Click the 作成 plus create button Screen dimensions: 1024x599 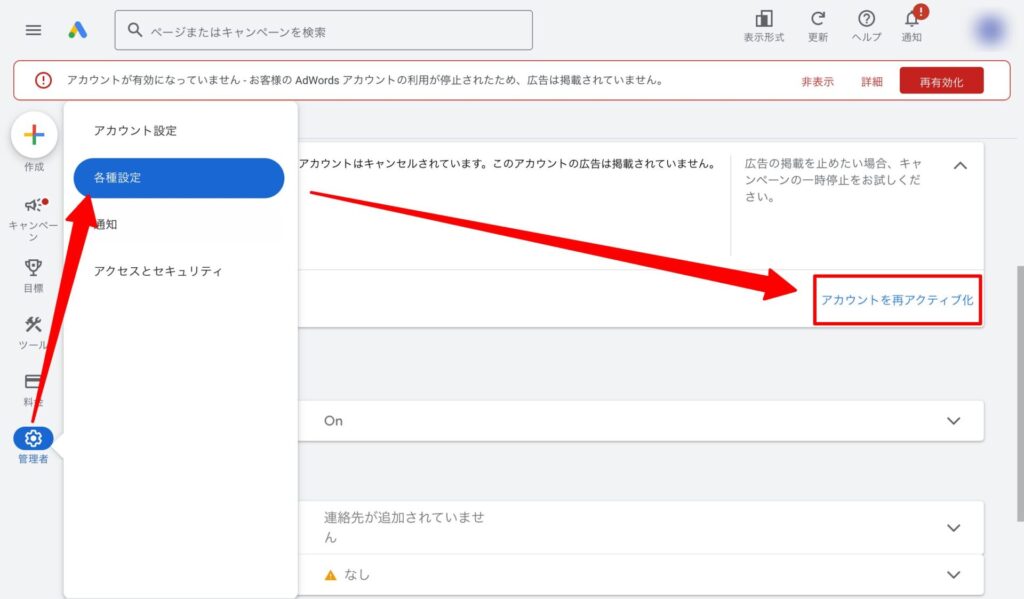click(x=34, y=135)
